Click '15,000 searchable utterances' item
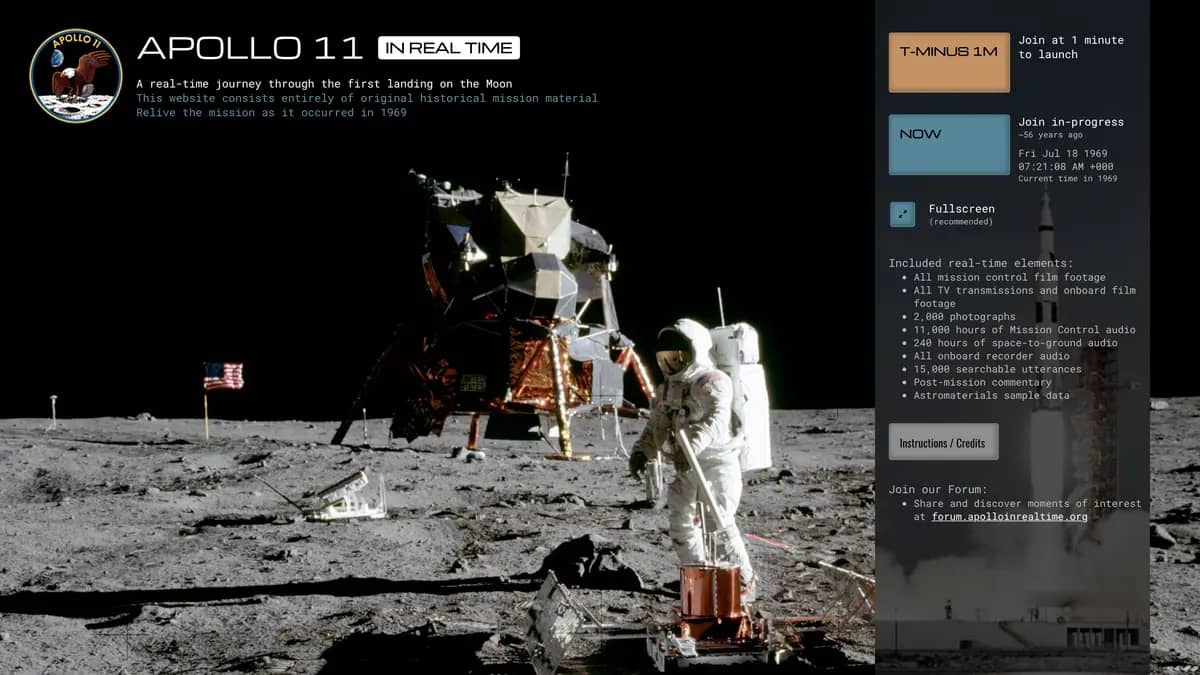Viewport: 1200px width, 675px height. pos(997,369)
